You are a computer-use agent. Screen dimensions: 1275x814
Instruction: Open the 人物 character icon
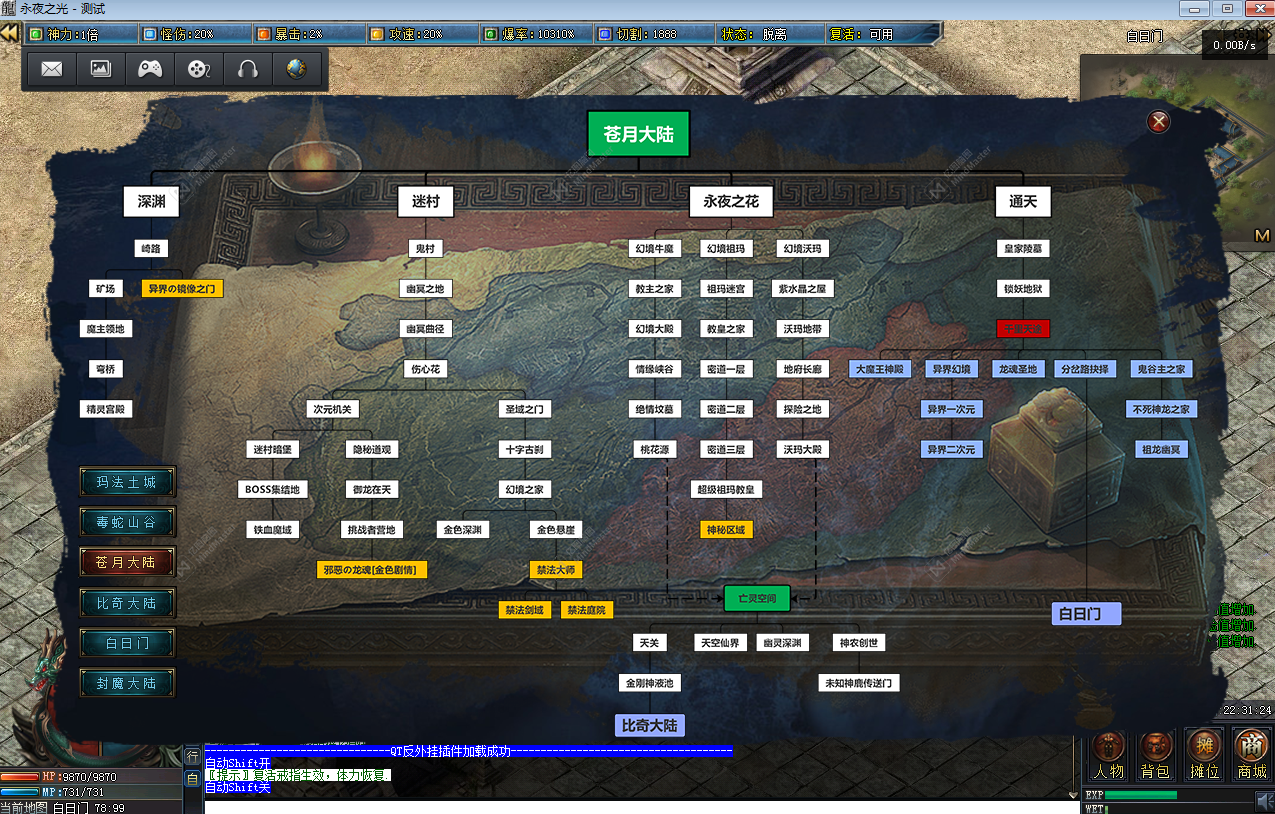point(1109,754)
